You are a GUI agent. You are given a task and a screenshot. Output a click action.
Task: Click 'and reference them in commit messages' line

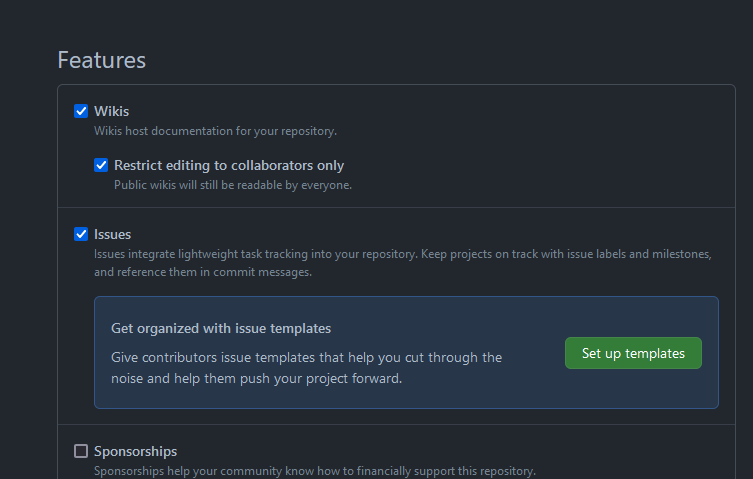click(x=203, y=272)
